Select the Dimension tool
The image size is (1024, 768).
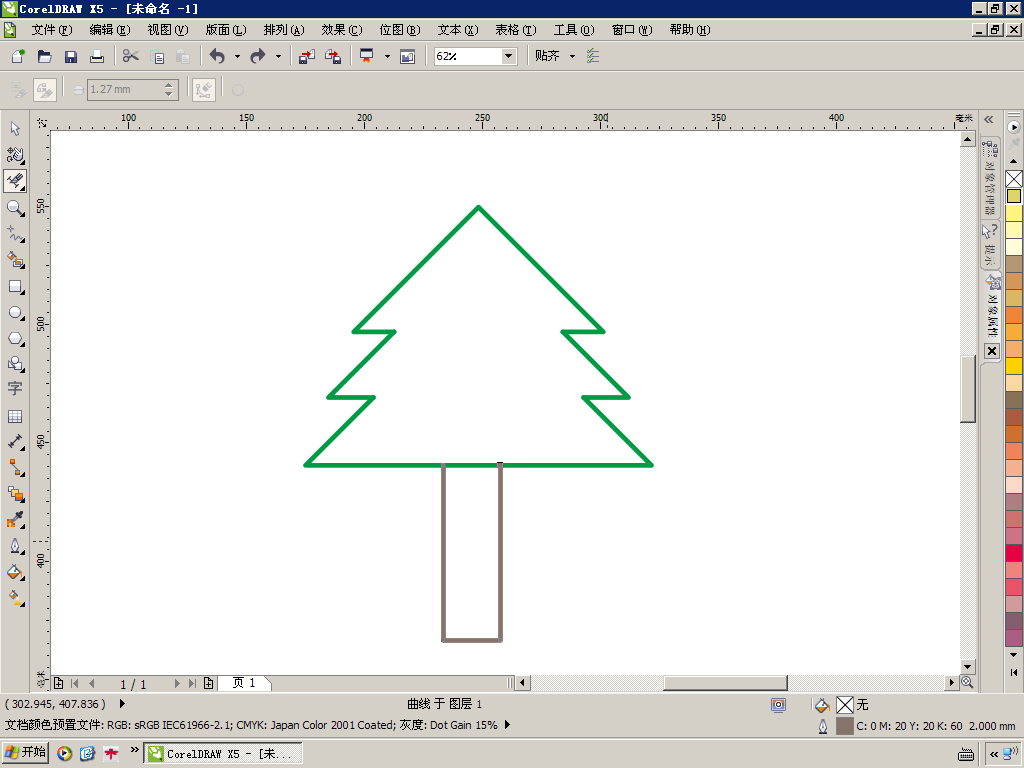[15, 442]
